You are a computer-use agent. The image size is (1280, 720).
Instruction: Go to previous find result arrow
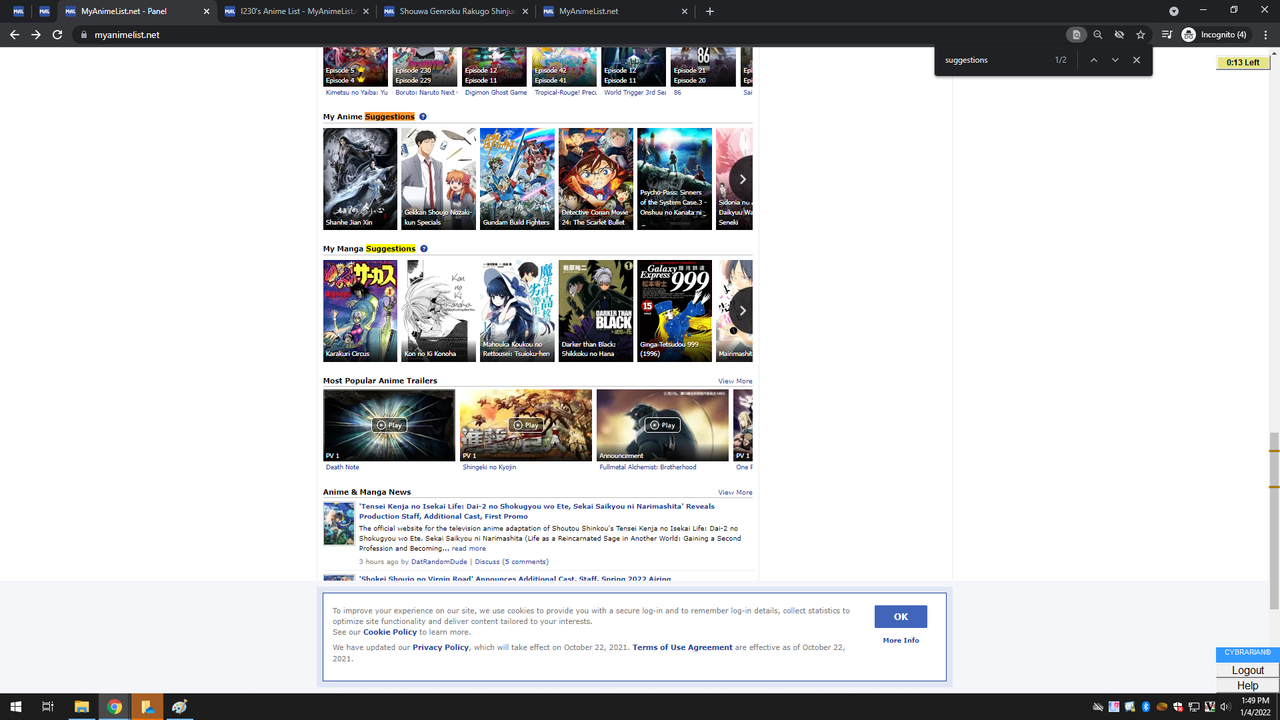[1094, 60]
